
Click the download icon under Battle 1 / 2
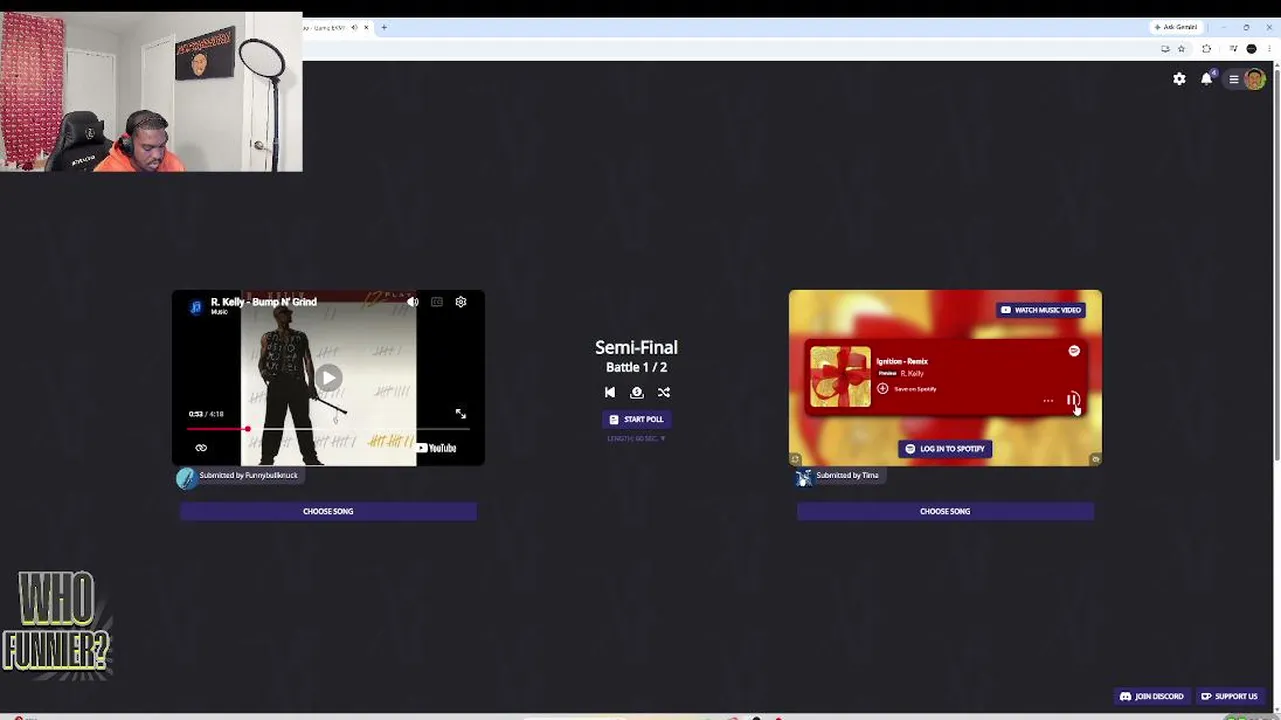point(637,392)
